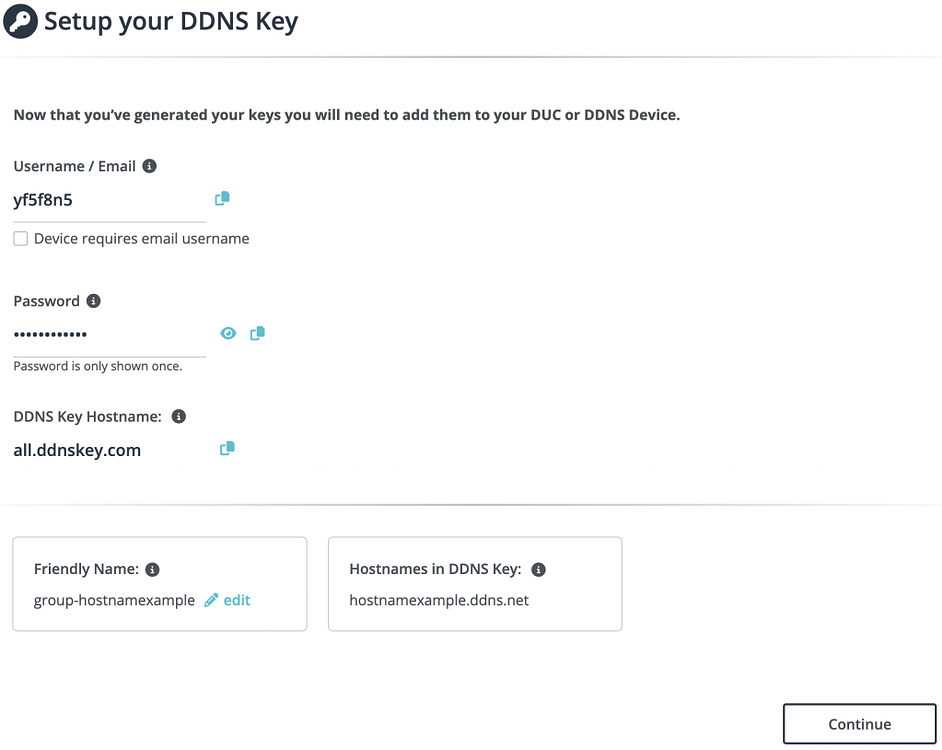Screen dimensions: 942x750
Task: Edit the friendly name group-hostnamexample
Action: (x=237, y=600)
